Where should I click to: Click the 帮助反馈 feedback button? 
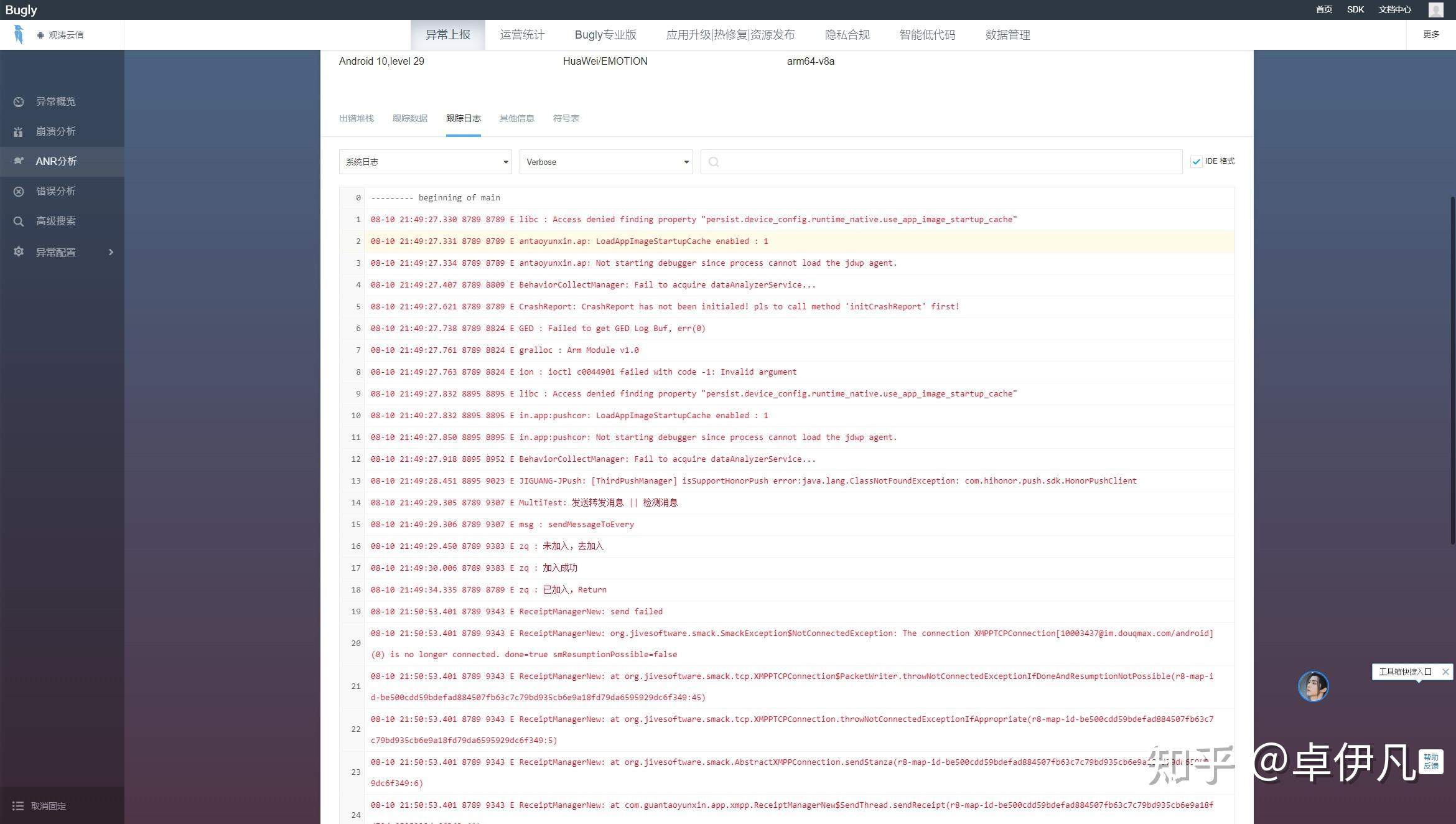click(x=1431, y=761)
